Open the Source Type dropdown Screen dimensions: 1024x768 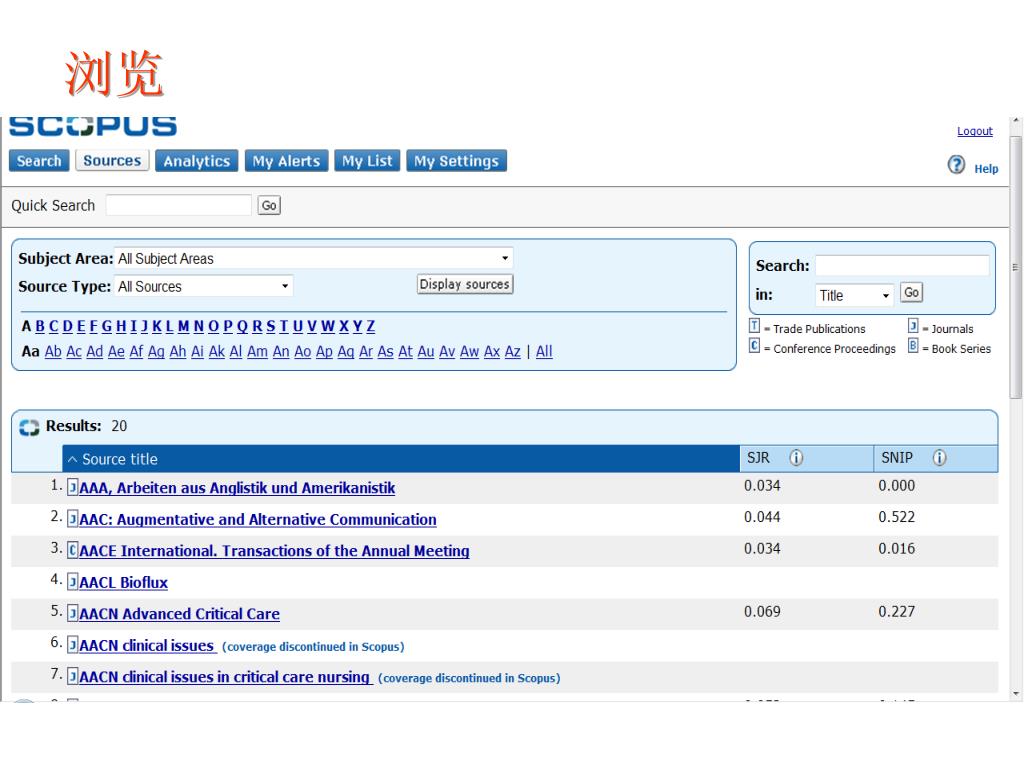[x=204, y=286]
